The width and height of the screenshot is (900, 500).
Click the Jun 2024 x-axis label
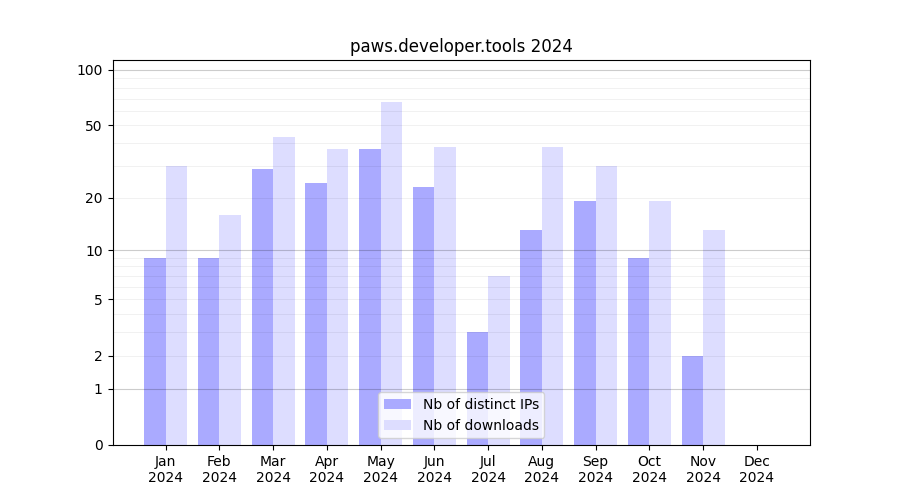(434, 469)
